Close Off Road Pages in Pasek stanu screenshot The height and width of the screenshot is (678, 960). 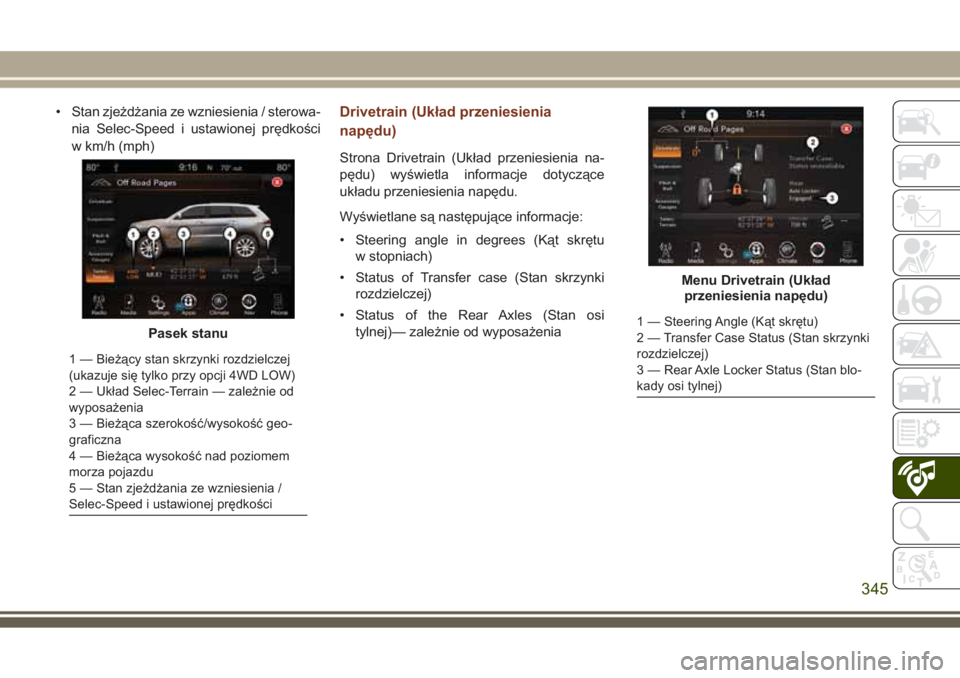coord(277,182)
